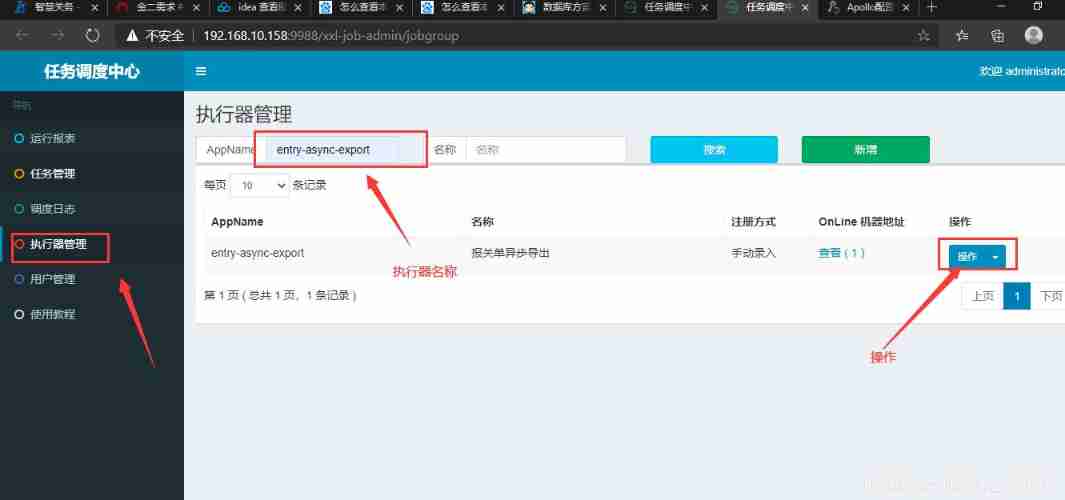Screen dimensions: 1065x500
Task: Reload the page with refresh icon
Action: point(92,35)
